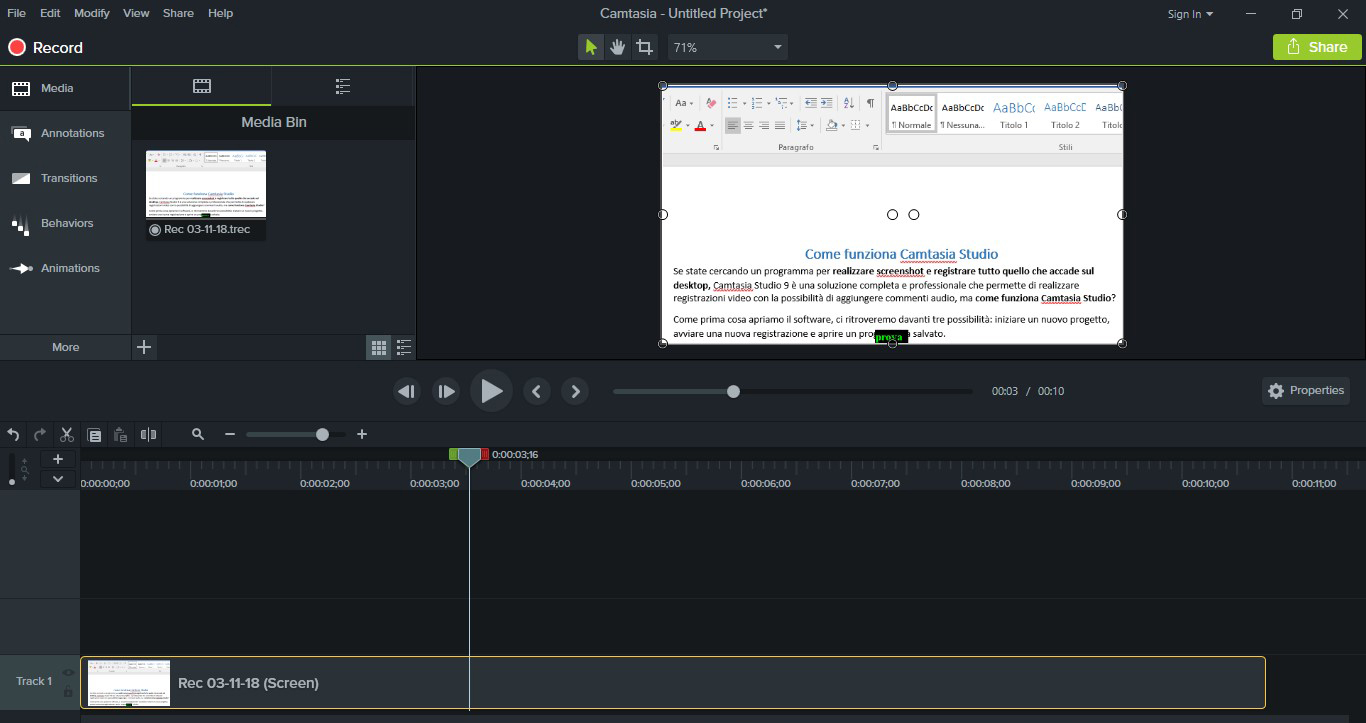Select the Edit arrow tool

(x=591, y=46)
